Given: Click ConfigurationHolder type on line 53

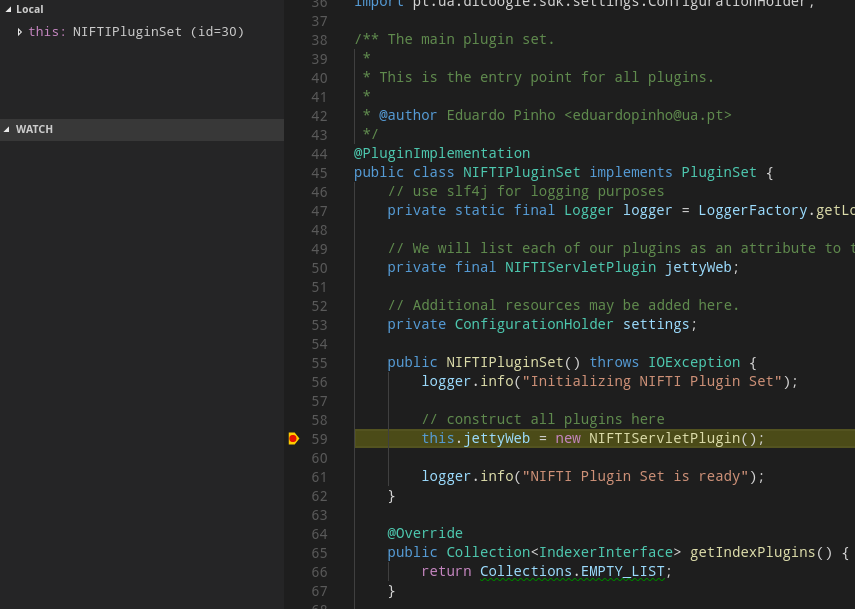Looking at the screenshot, I should pos(534,324).
